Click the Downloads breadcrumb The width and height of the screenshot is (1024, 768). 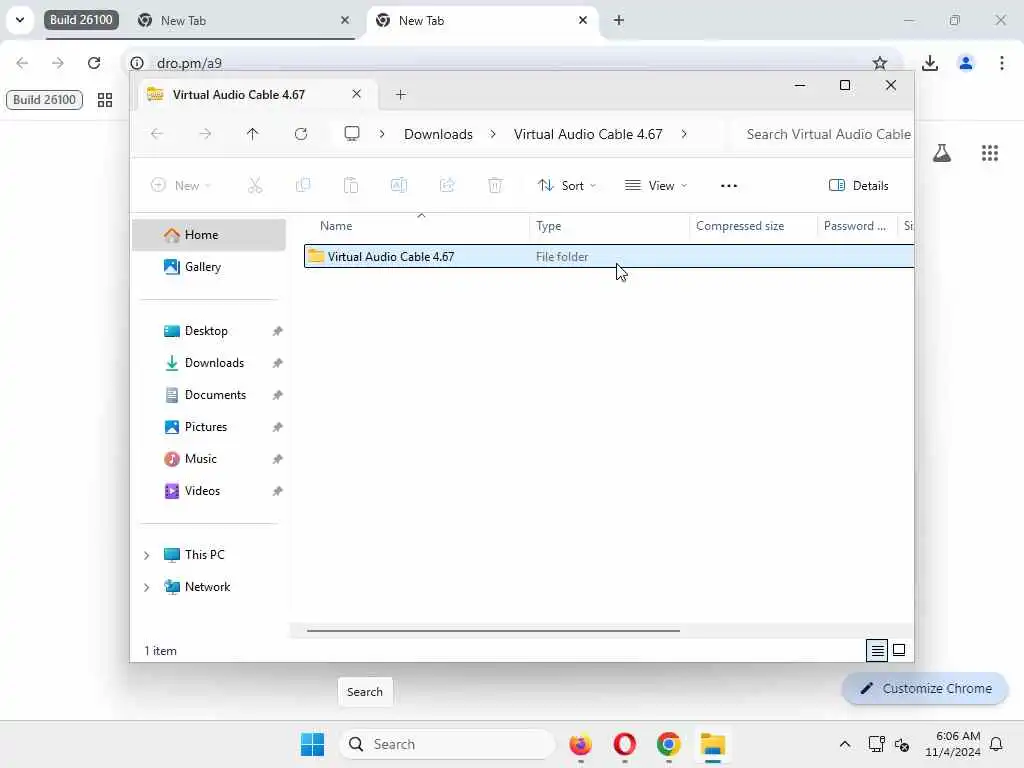pyautogui.click(x=438, y=134)
